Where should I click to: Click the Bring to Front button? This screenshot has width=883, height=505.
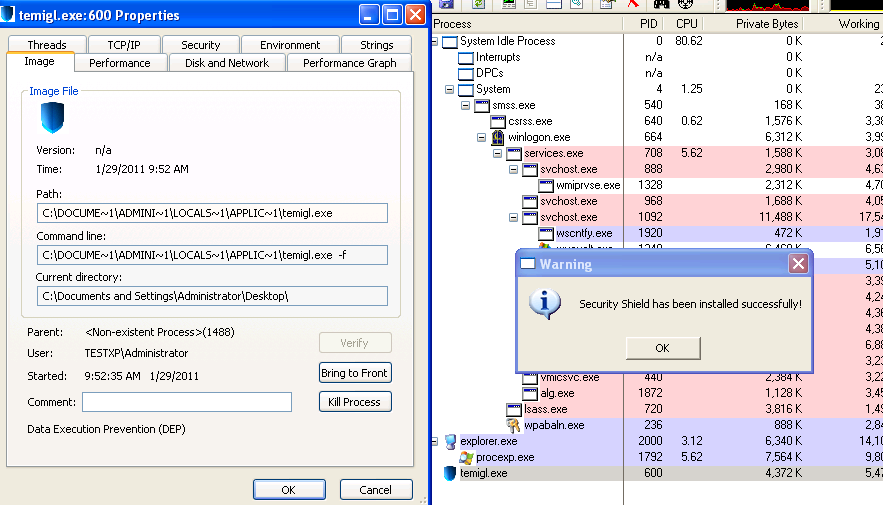[355, 373]
